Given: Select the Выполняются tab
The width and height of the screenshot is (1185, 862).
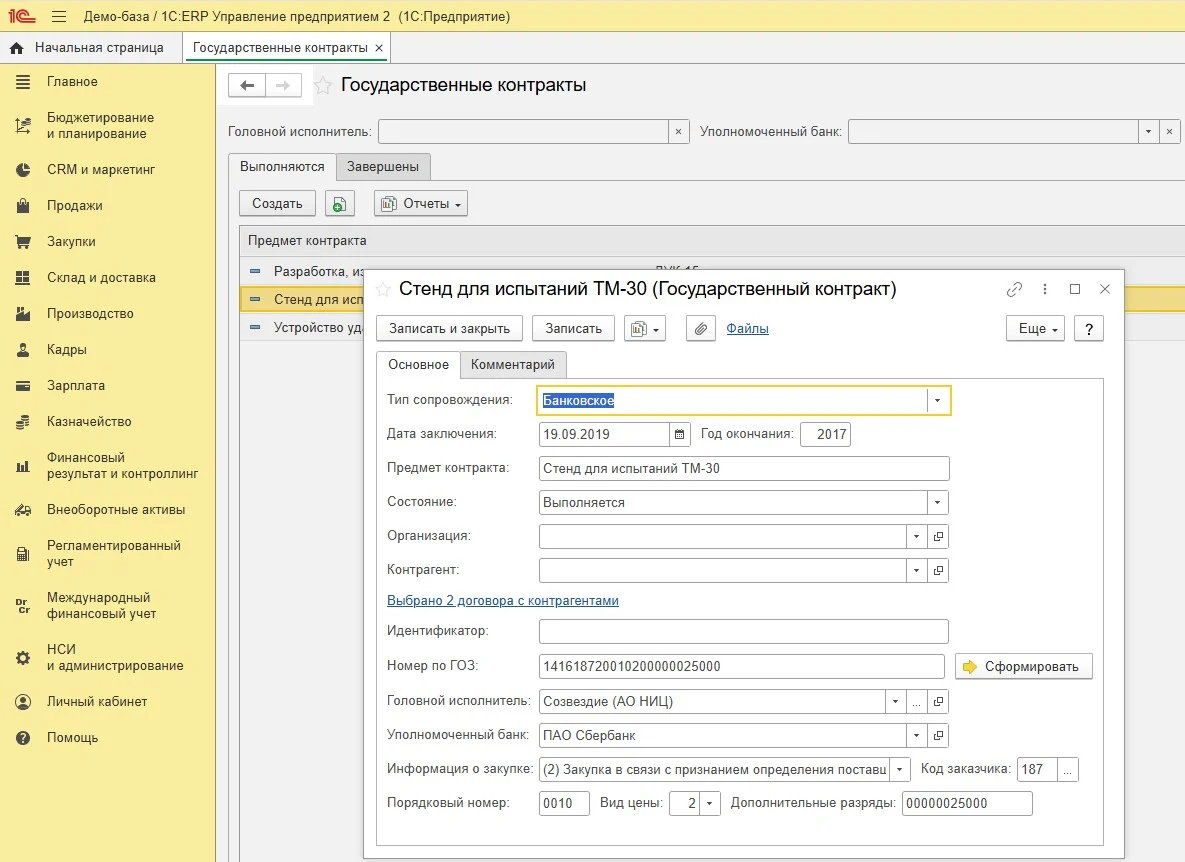Looking at the screenshot, I should pos(282,167).
